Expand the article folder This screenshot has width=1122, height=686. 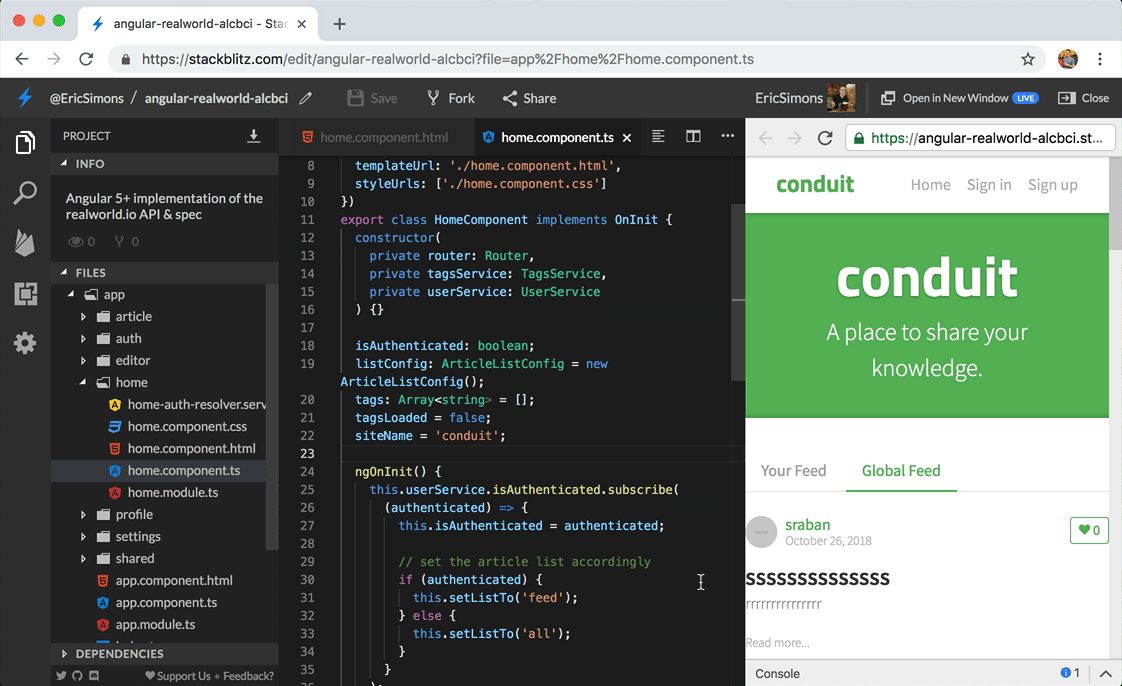click(x=83, y=316)
